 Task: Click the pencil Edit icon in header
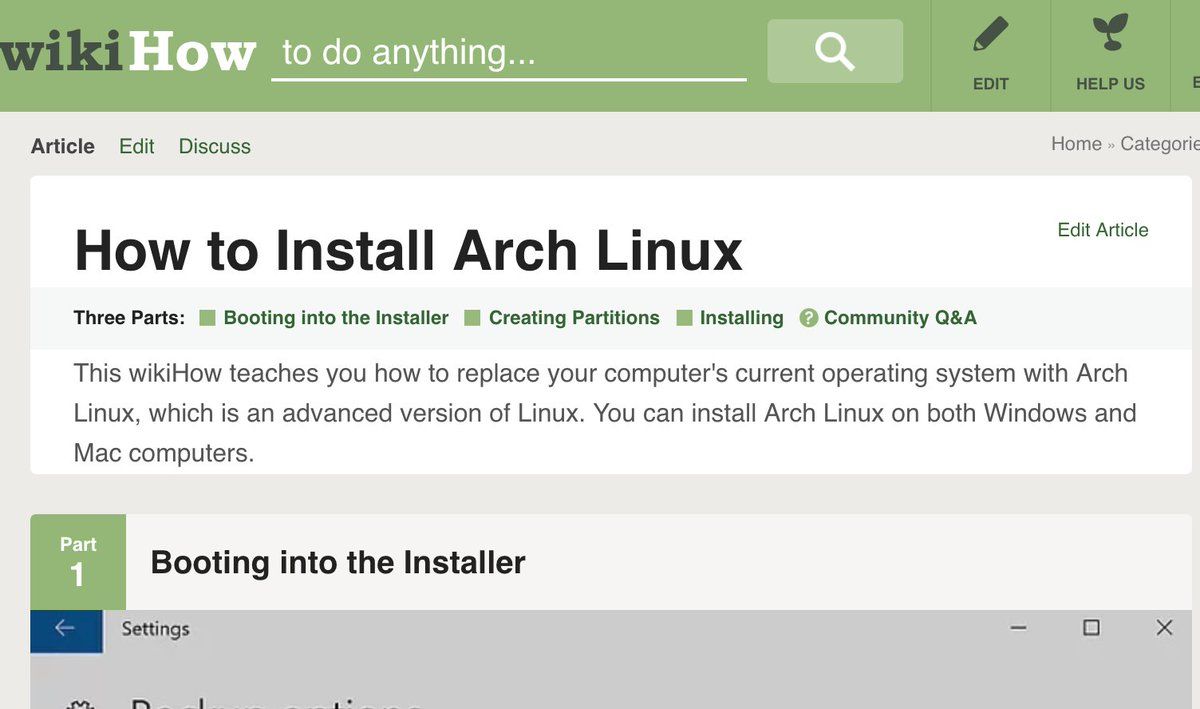point(990,36)
